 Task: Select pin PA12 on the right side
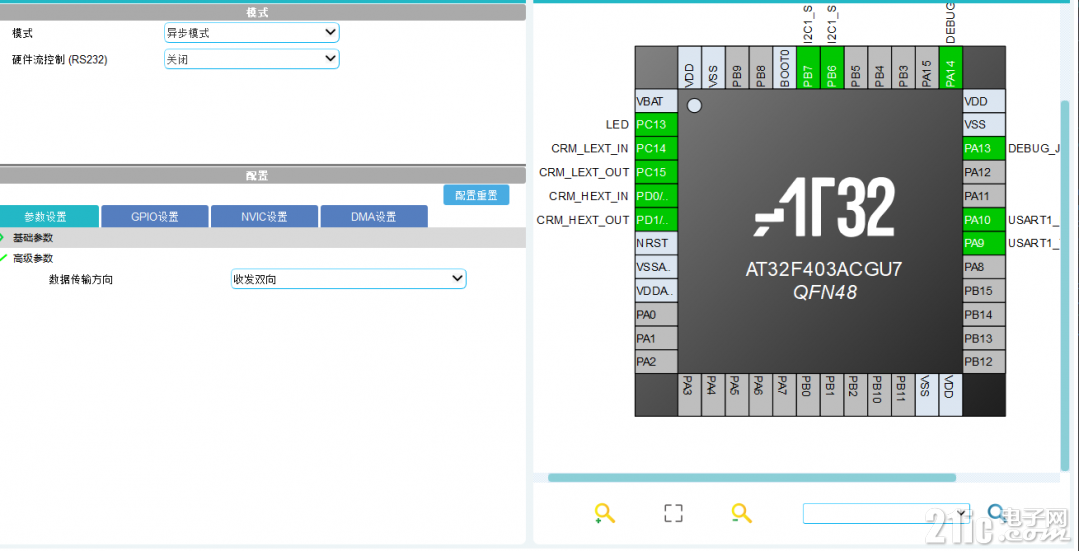tap(983, 172)
